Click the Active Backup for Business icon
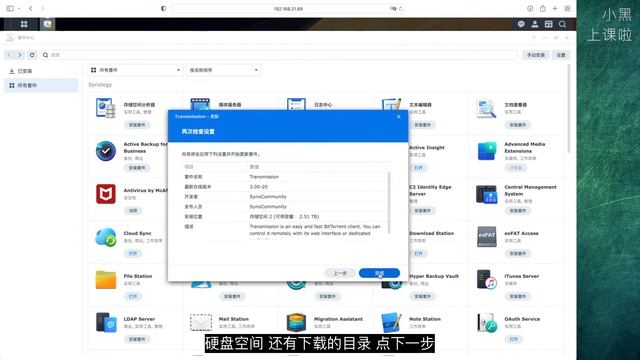The image size is (640, 360). (x=106, y=151)
